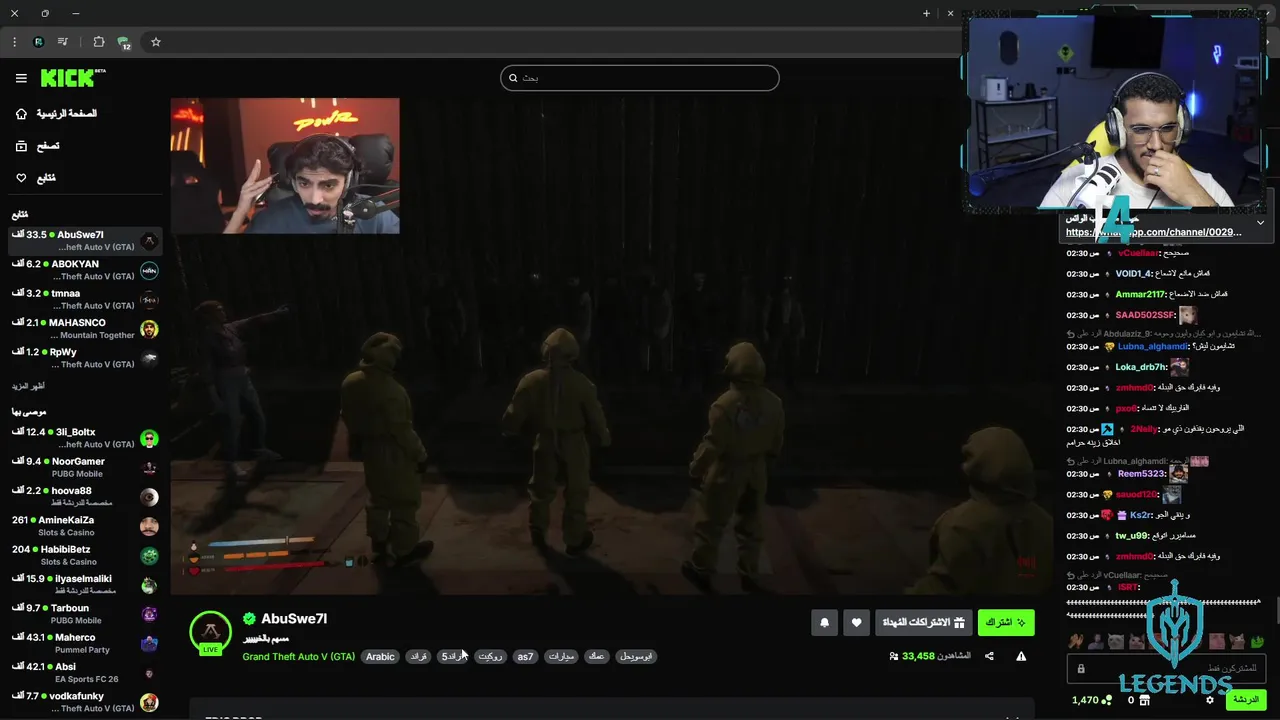
Task: Click AbuSwe7l live avatar below video
Action: pos(210,632)
